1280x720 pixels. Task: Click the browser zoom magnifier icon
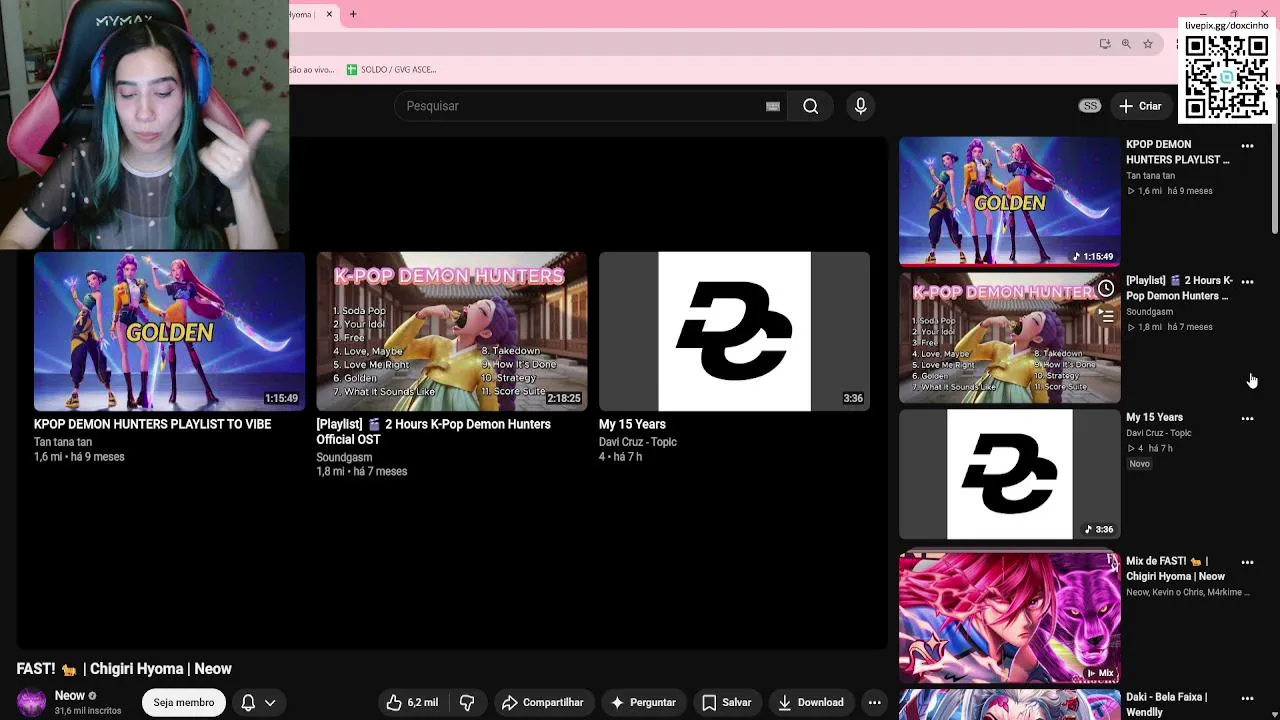(1126, 44)
